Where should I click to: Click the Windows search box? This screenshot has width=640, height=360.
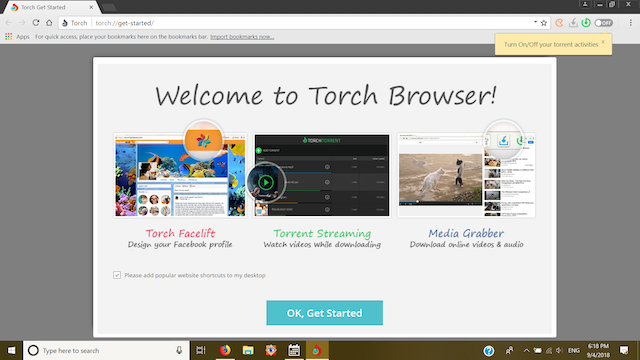(106, 351)
